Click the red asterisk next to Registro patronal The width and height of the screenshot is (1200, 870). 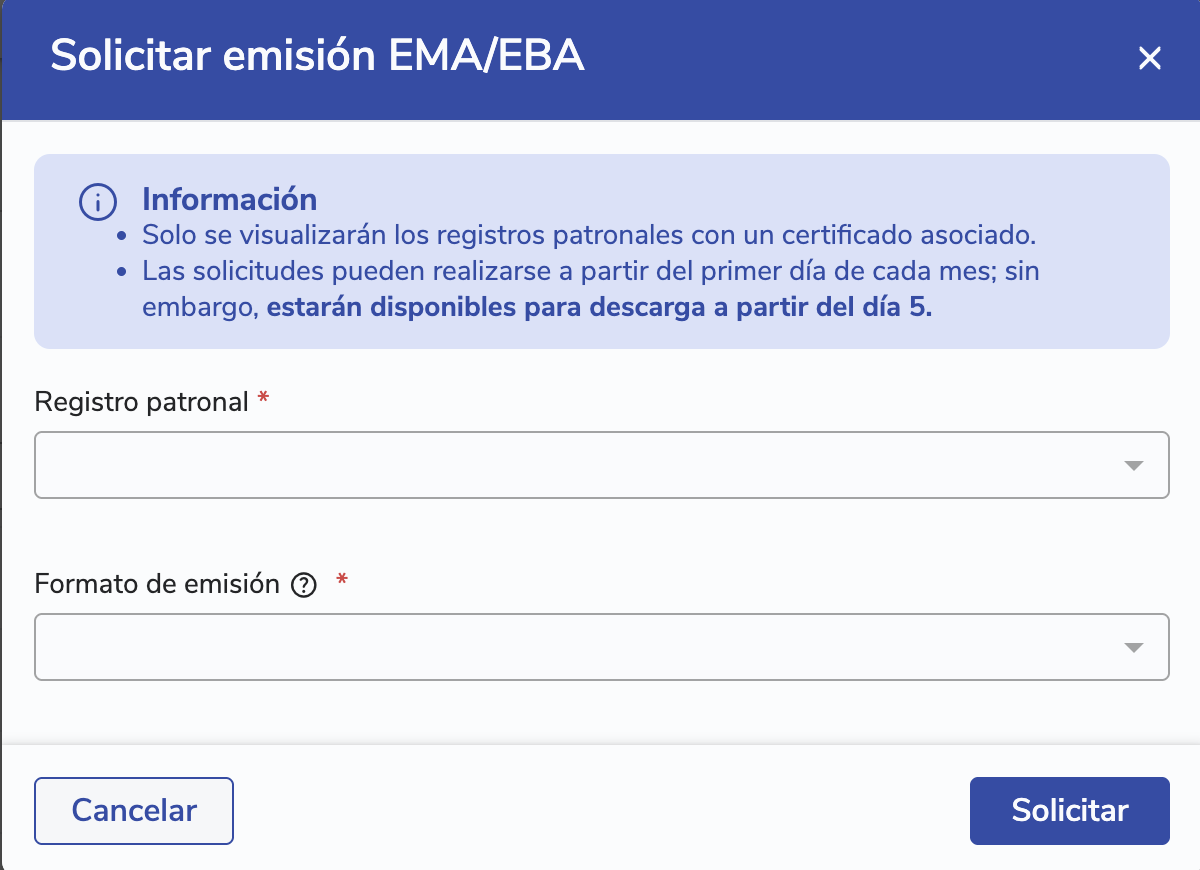263,400
